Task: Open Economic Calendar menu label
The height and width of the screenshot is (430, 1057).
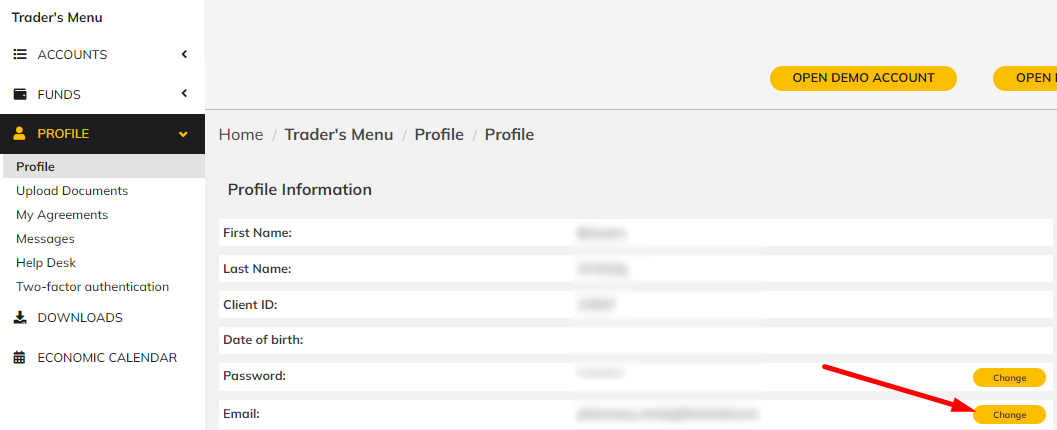Action: coord(107,358)
